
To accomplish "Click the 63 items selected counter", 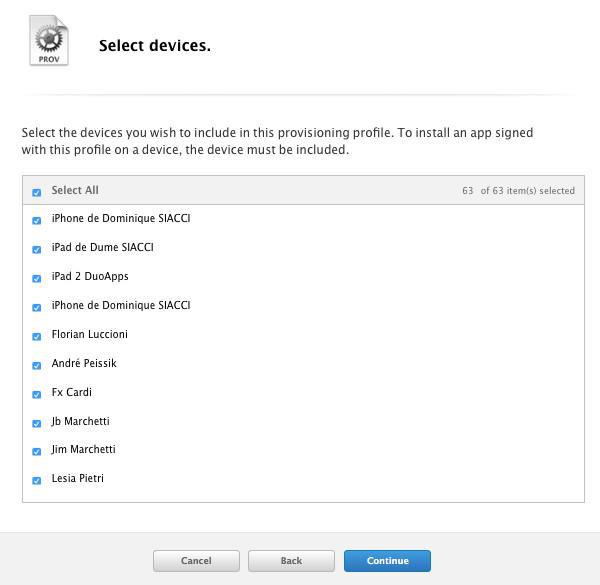I will coord(518,190).
